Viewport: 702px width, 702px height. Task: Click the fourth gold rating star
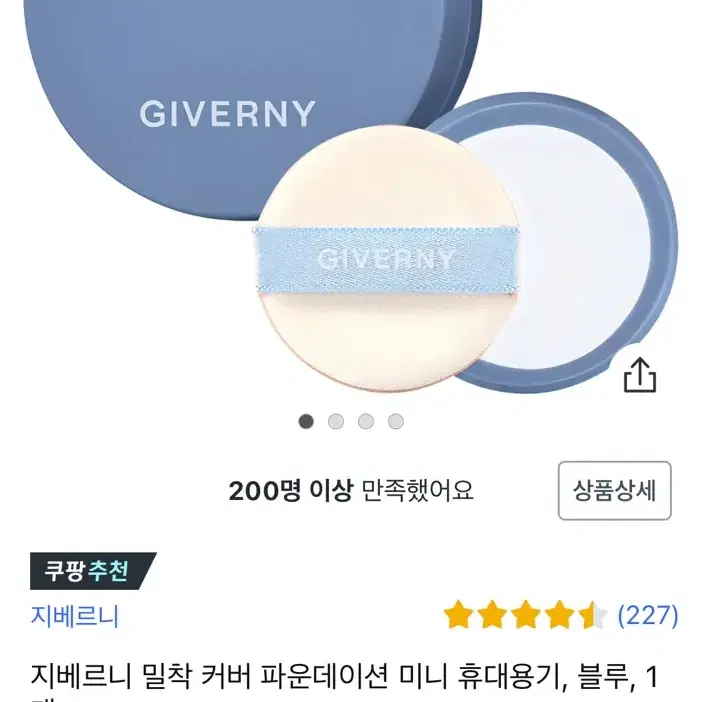pyautogui.click(x=558, y=615)
